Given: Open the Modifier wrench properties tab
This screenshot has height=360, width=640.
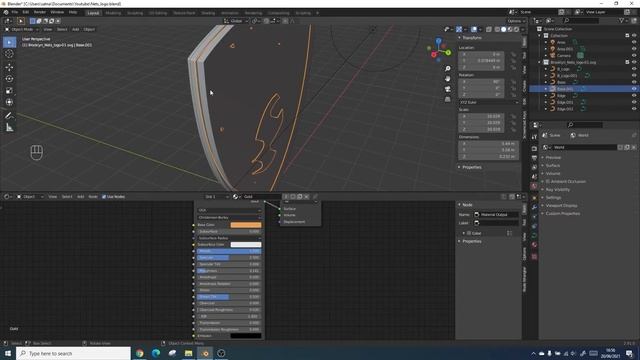Looking at the screenshot, I should pyautogui.click(x=534, y=207).
